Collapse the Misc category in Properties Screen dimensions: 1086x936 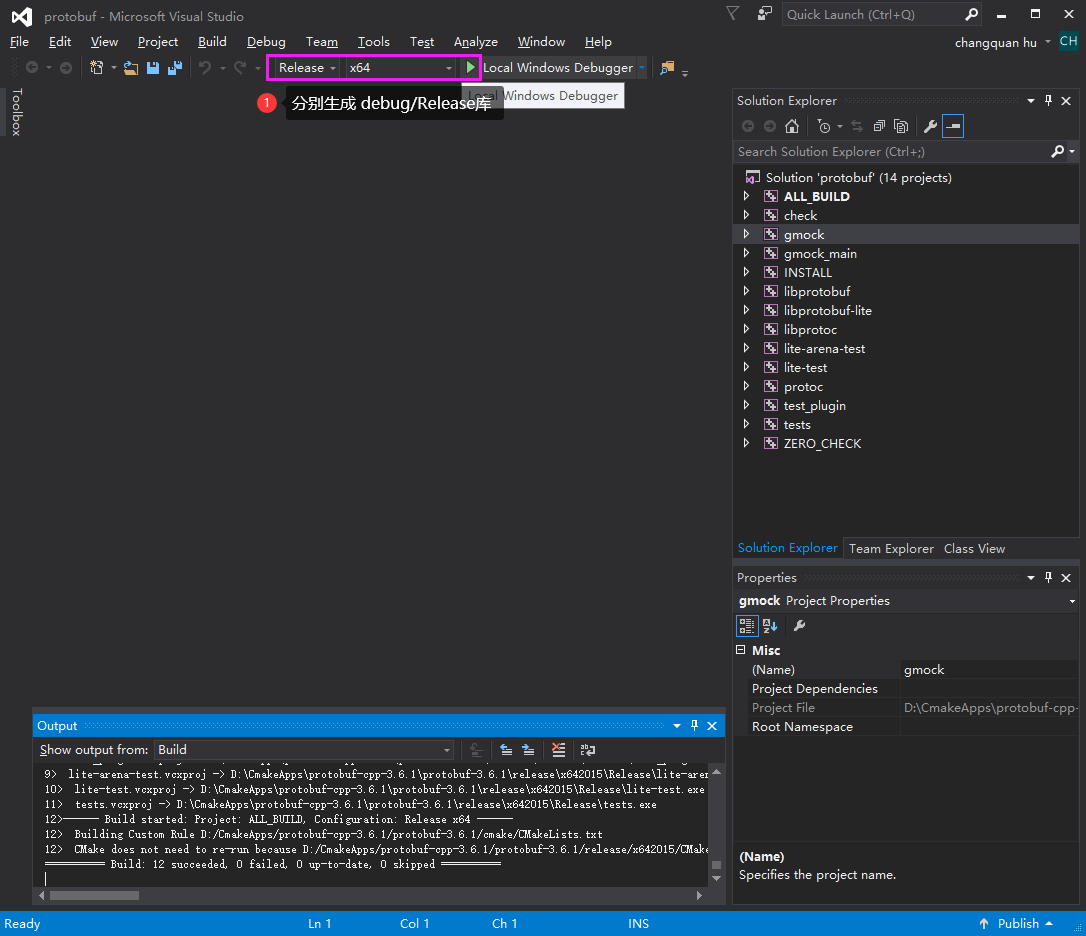[740, 650]
